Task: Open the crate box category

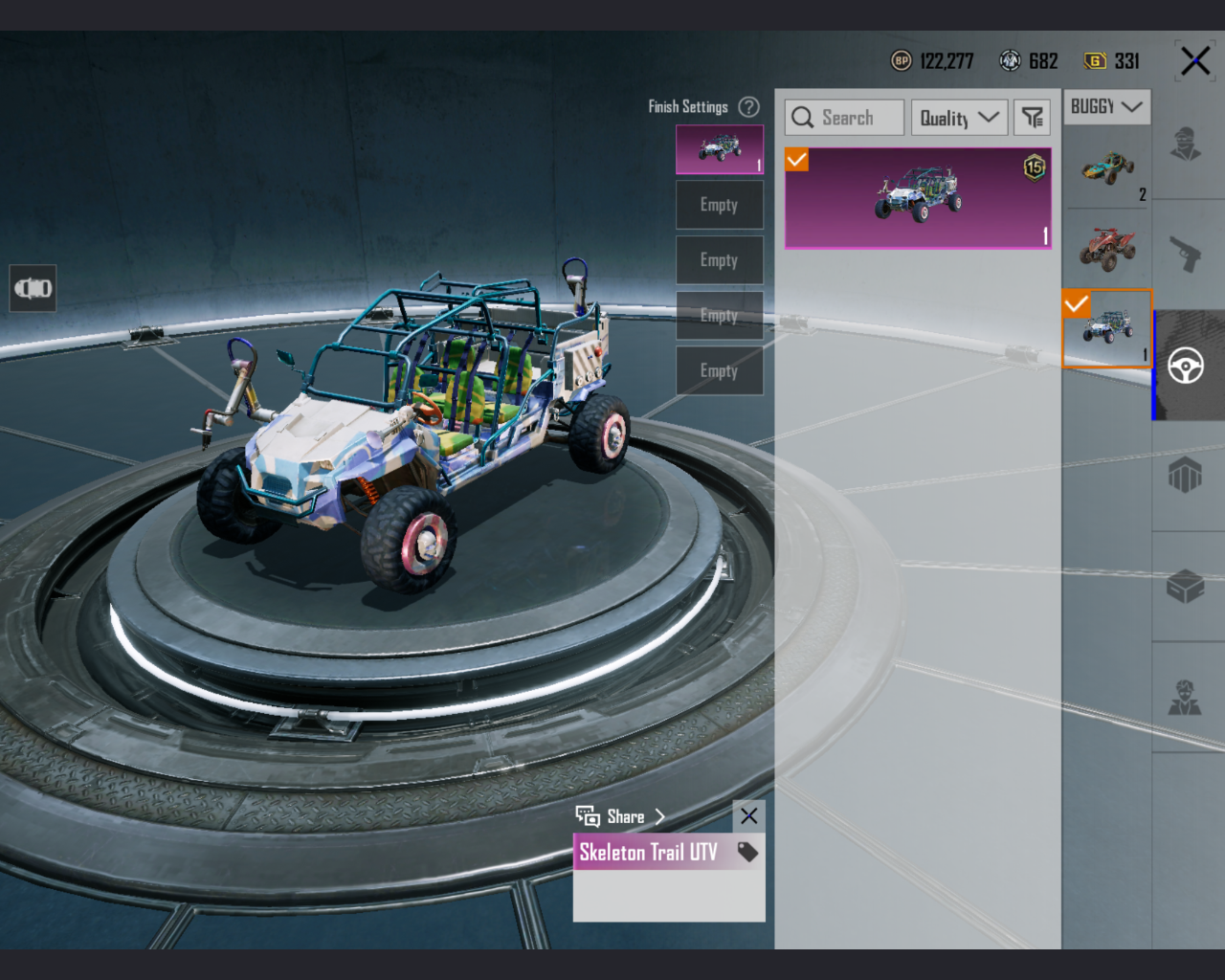Action: pos(1187,587)
